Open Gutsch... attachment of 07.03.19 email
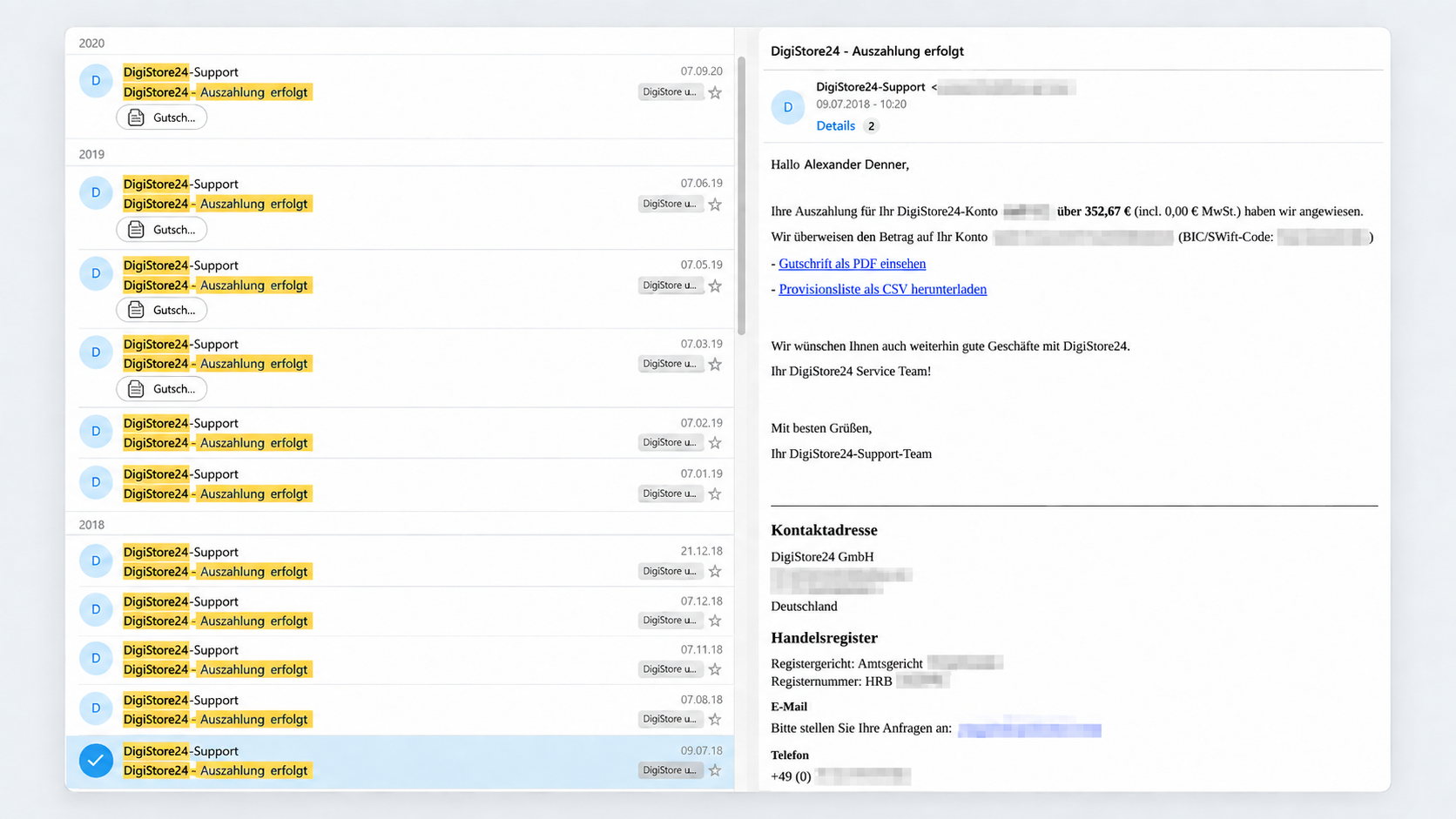The width and height of the screenshot is (1456, 819). coord(162,389)
